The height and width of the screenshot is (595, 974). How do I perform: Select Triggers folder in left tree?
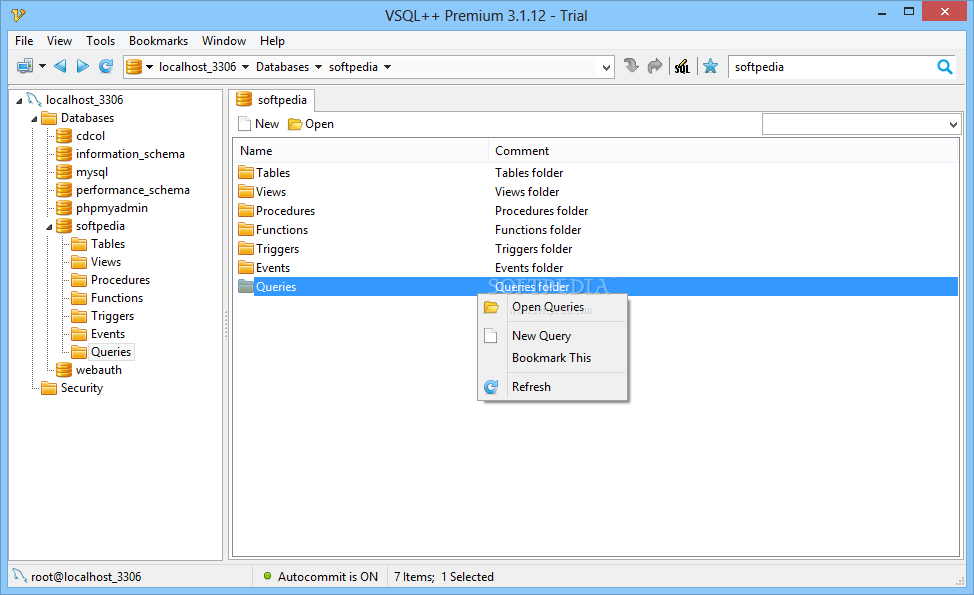[112, 316]
